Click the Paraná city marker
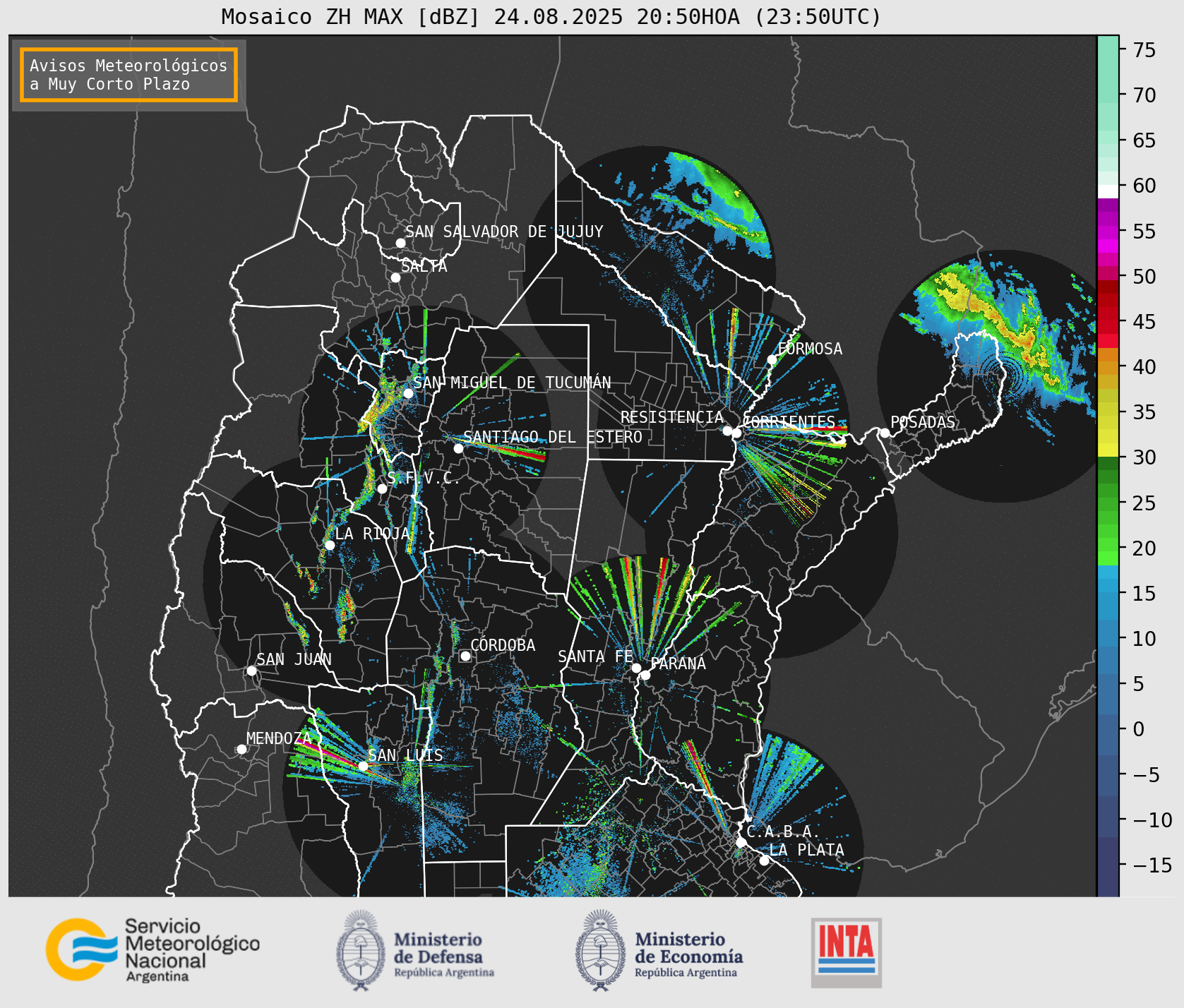The height and width of the screenshot is (1008, 1184). pos(645,675)
